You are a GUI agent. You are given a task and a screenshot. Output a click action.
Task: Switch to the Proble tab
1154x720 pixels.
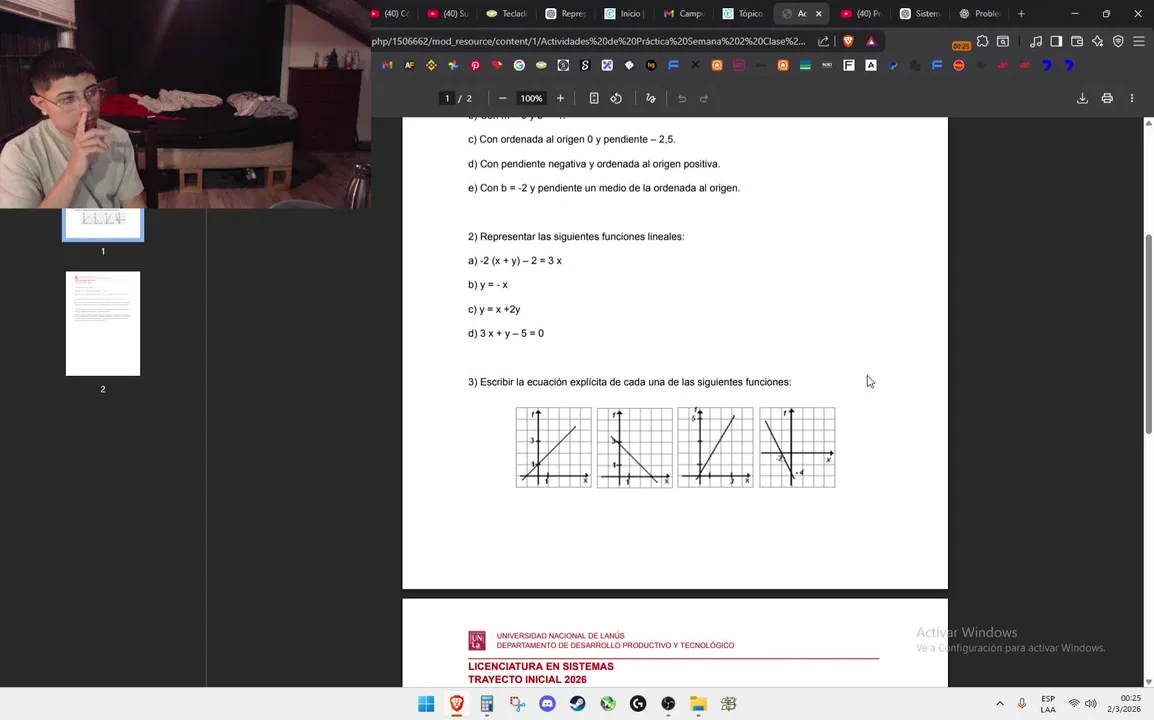[x=980, y=13]
